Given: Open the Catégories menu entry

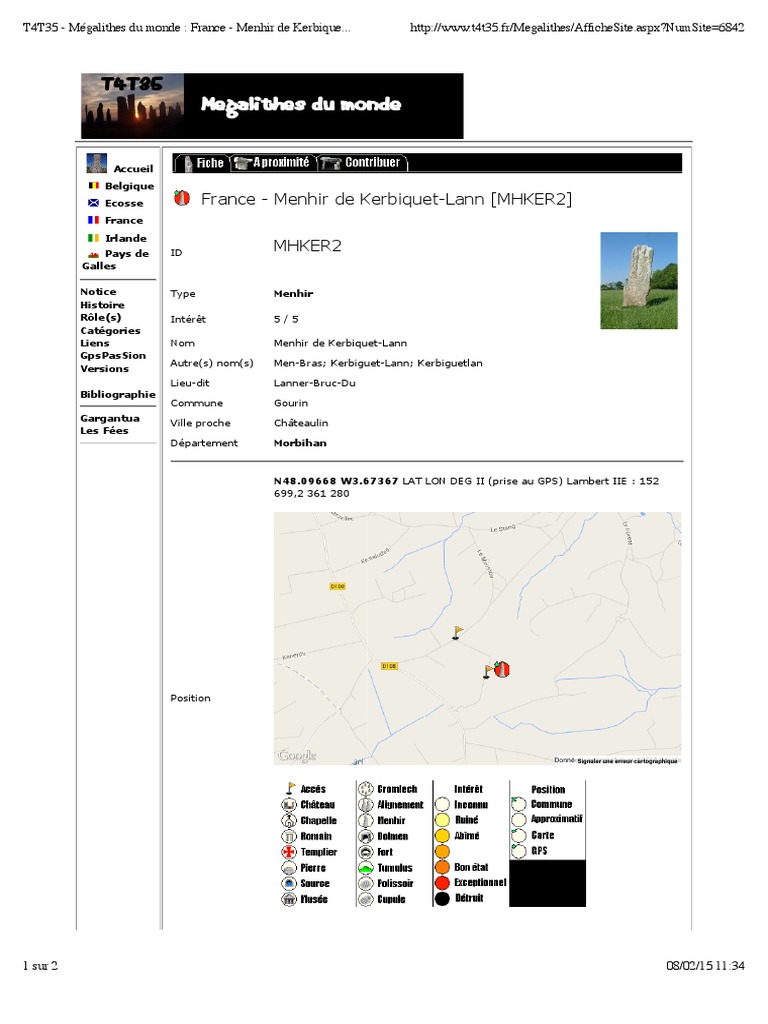Looking at the screenshot, I should [x=110, y=330].
